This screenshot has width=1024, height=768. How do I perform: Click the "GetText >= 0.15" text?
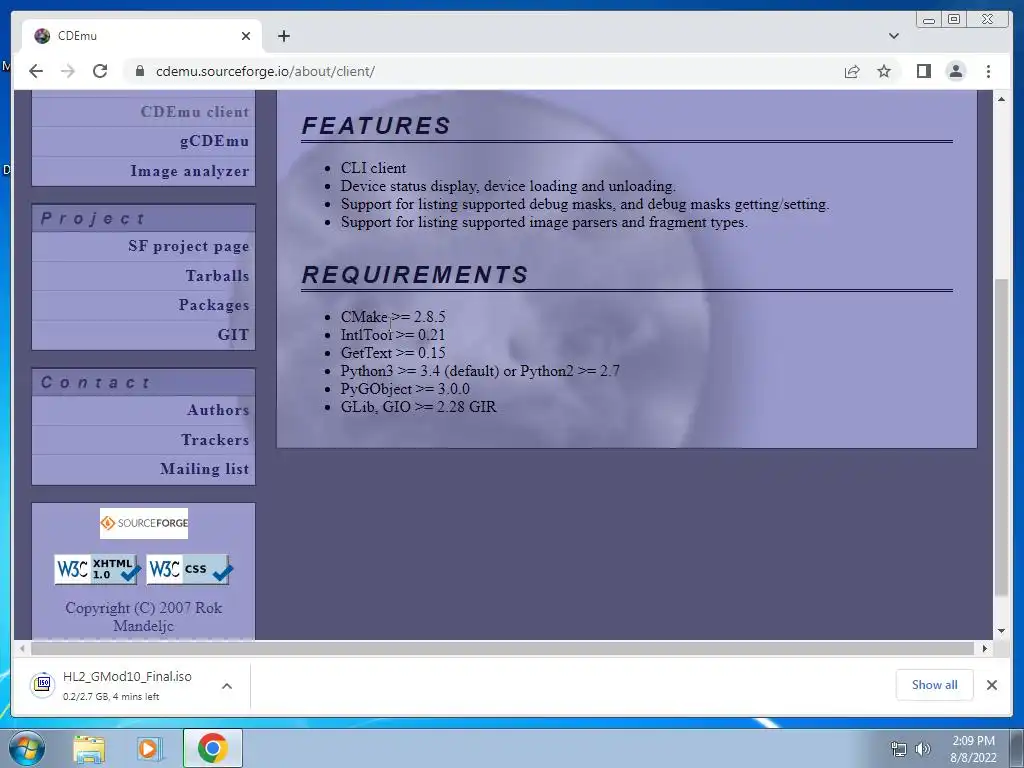tap(392, 353)
